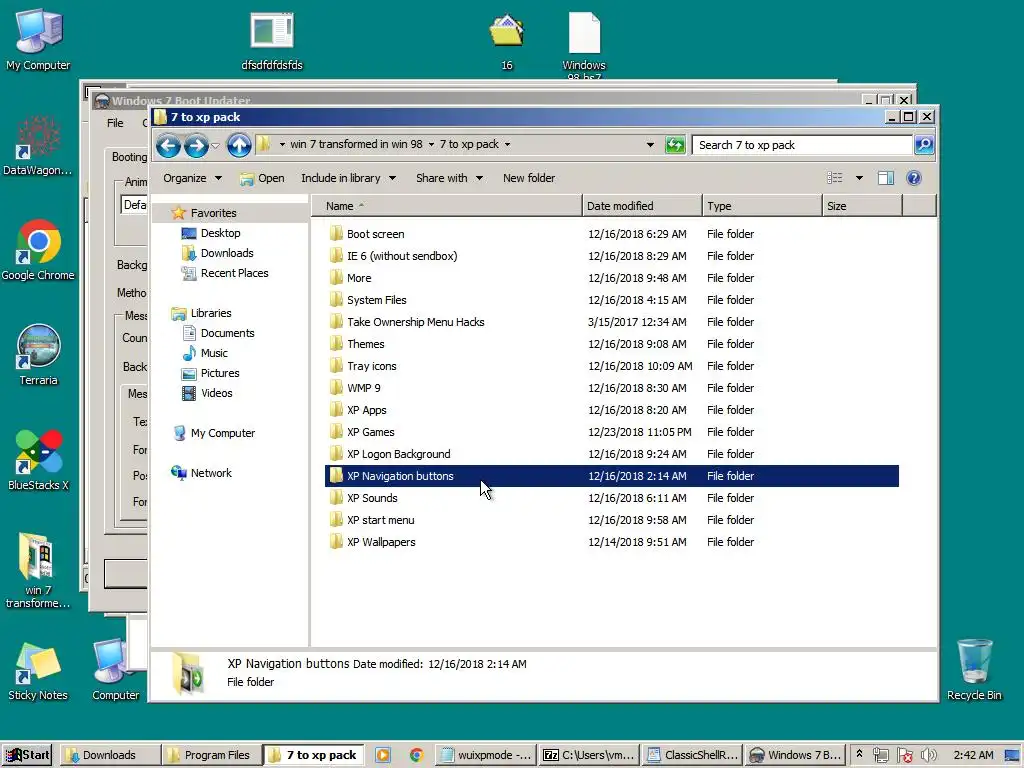This screenshot has width=1024, height=768.
Task: Sort by the Type column header
Action: [762, 206]
